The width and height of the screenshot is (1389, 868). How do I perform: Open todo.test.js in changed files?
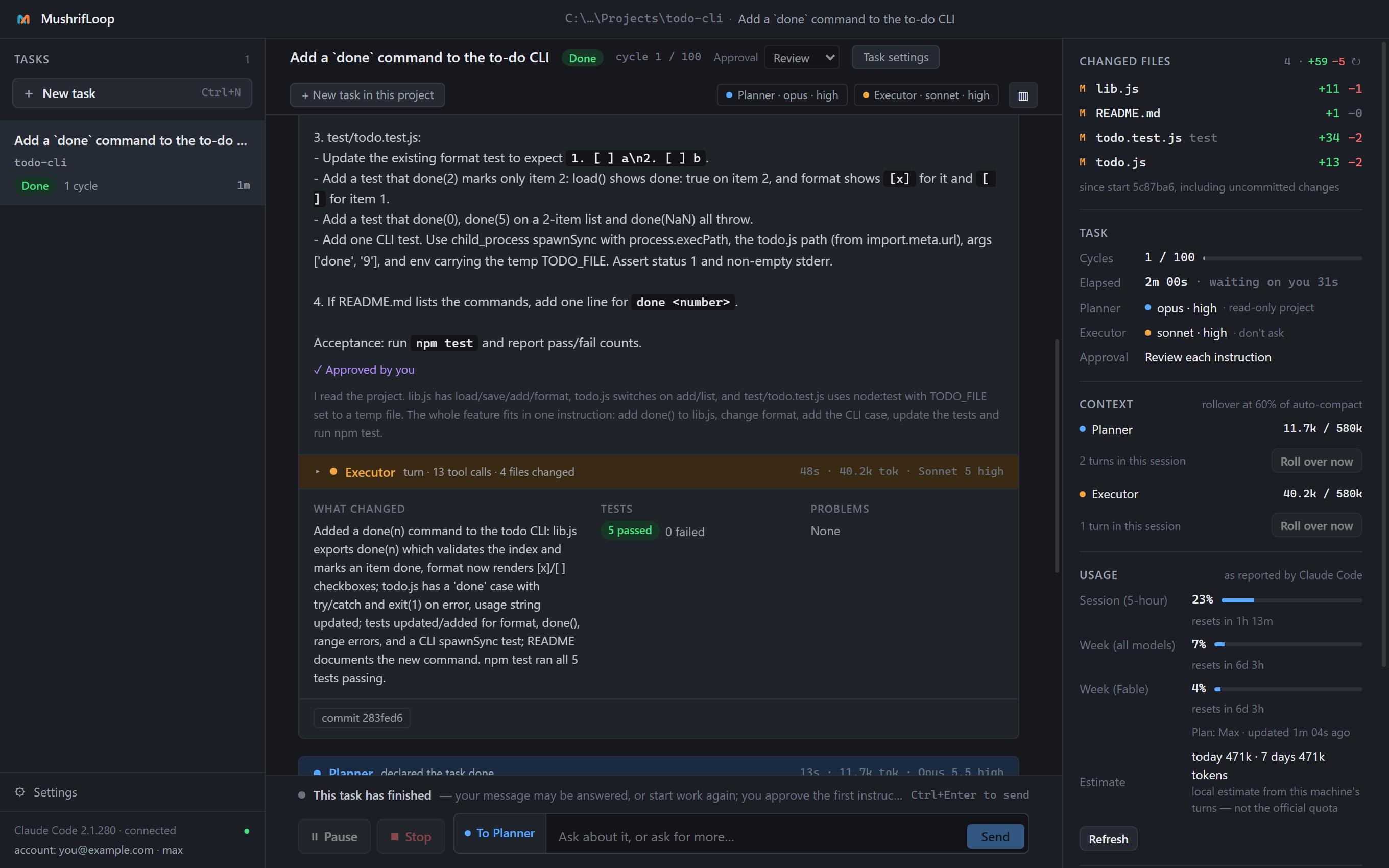[x=1220, y=138]
